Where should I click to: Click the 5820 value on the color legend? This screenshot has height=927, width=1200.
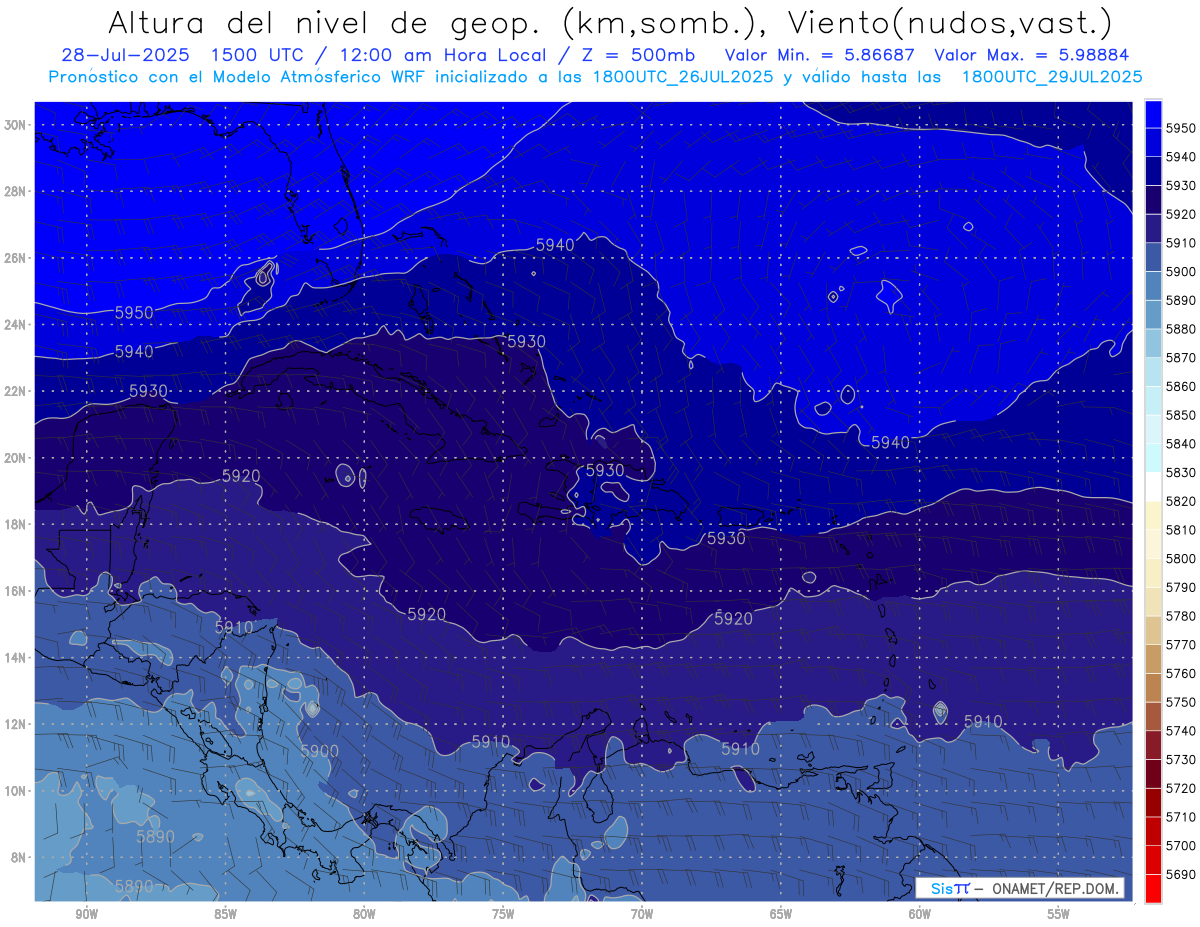1181,501
